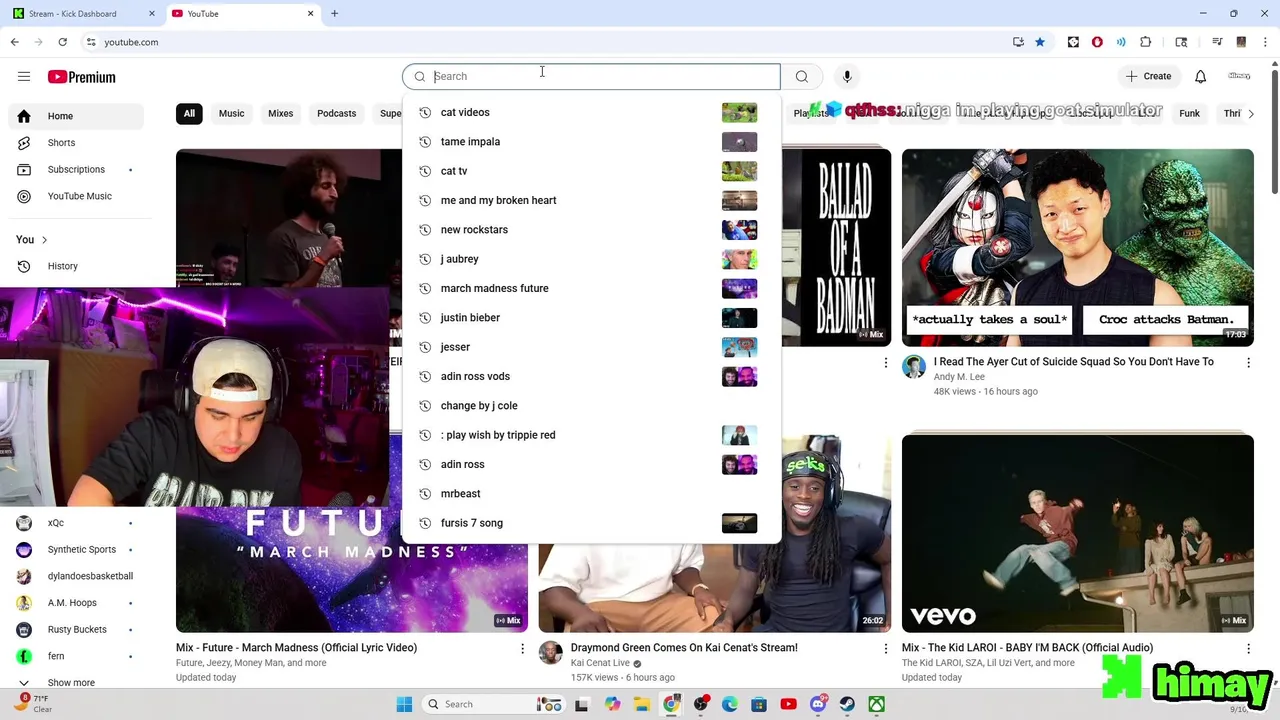Choose 'adin ross vods' suggestion
The height and width of the screenshot is (720, 1280).
(590, 376)
